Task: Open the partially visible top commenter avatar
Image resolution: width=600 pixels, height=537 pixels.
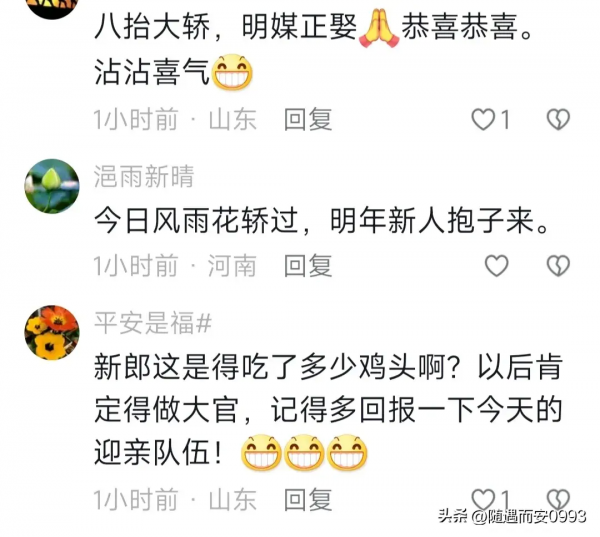Action: click(52, 8)
